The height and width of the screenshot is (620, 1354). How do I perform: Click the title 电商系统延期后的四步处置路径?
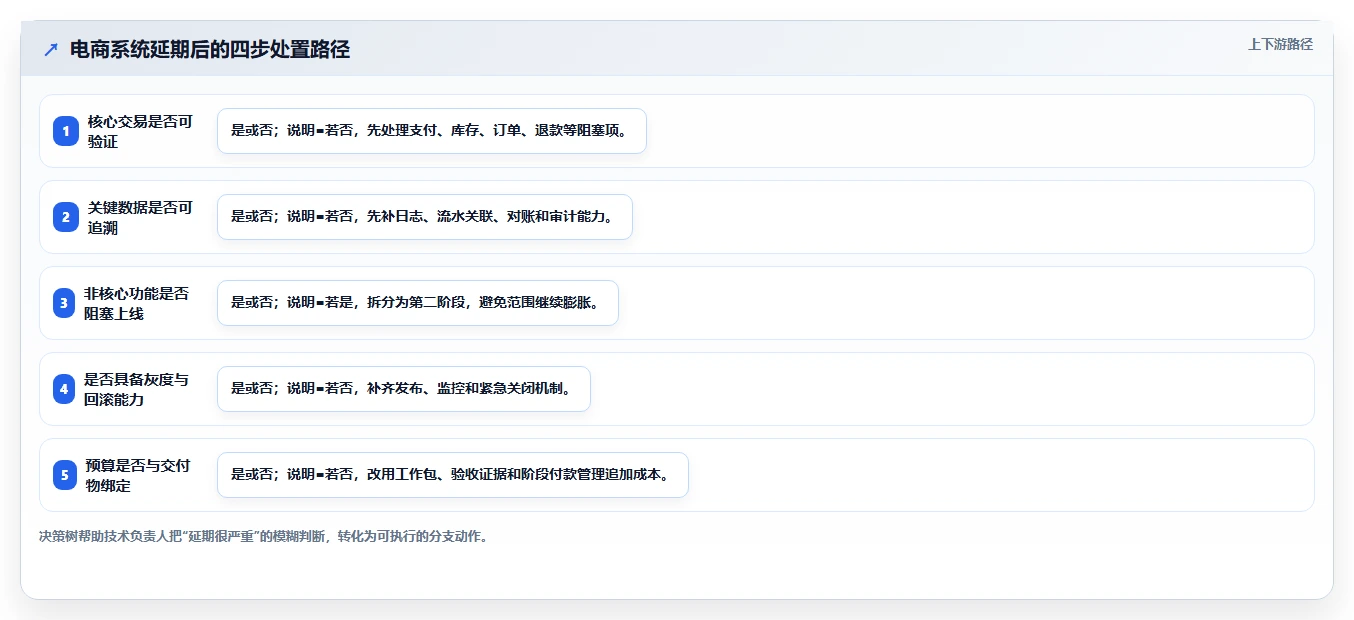[210, 50]
